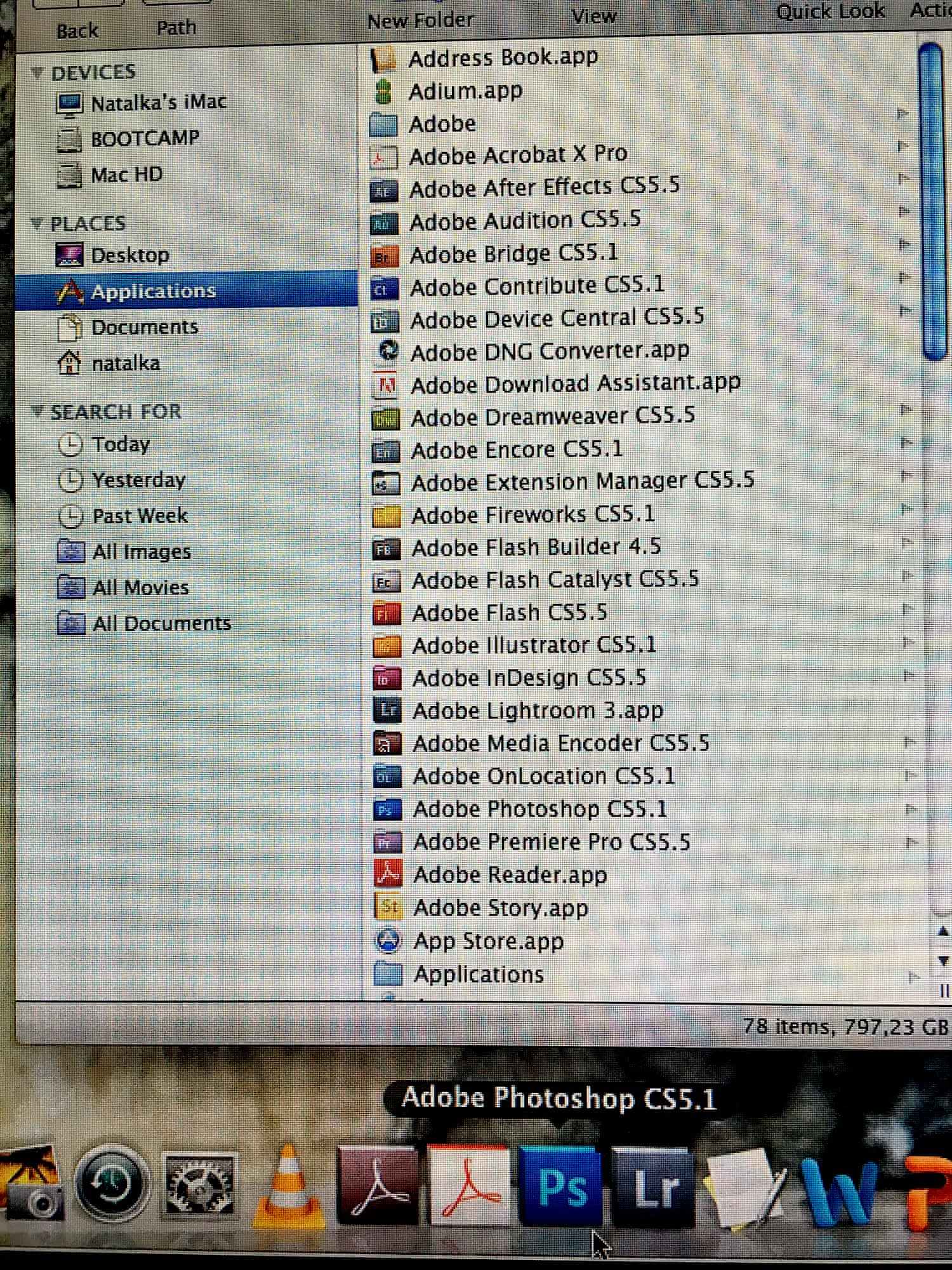Expand the Applications folder row arrow
Image resolution: width=952 pixels, height=1270 pixels.
pos(913,977)
